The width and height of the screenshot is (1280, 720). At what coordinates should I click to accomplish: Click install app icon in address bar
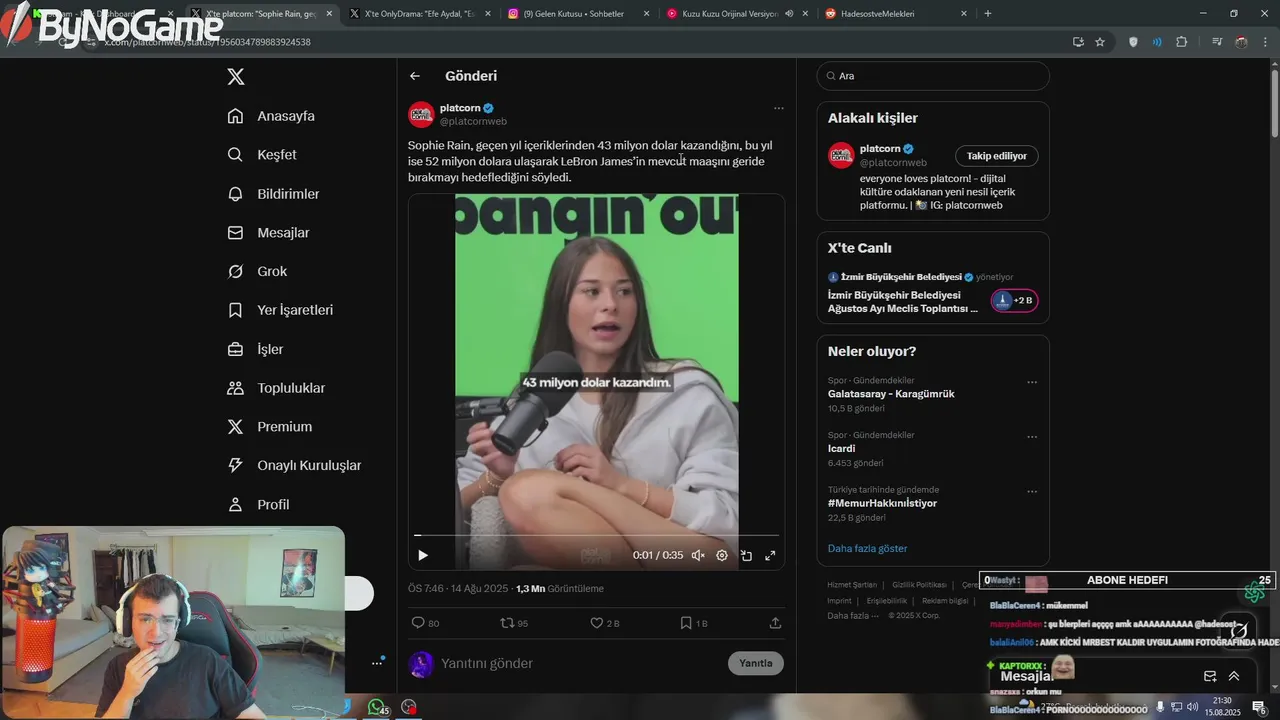click(1078, 42)
